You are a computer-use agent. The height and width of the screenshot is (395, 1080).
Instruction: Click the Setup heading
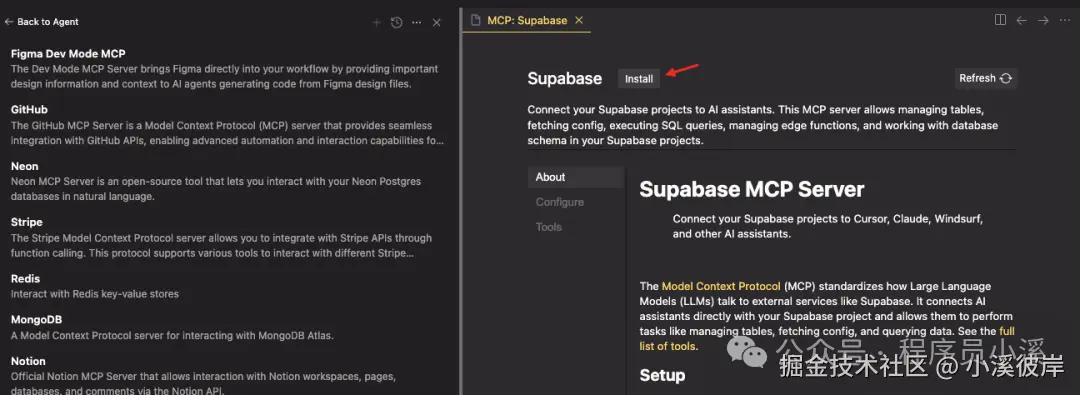click(662, 375)
